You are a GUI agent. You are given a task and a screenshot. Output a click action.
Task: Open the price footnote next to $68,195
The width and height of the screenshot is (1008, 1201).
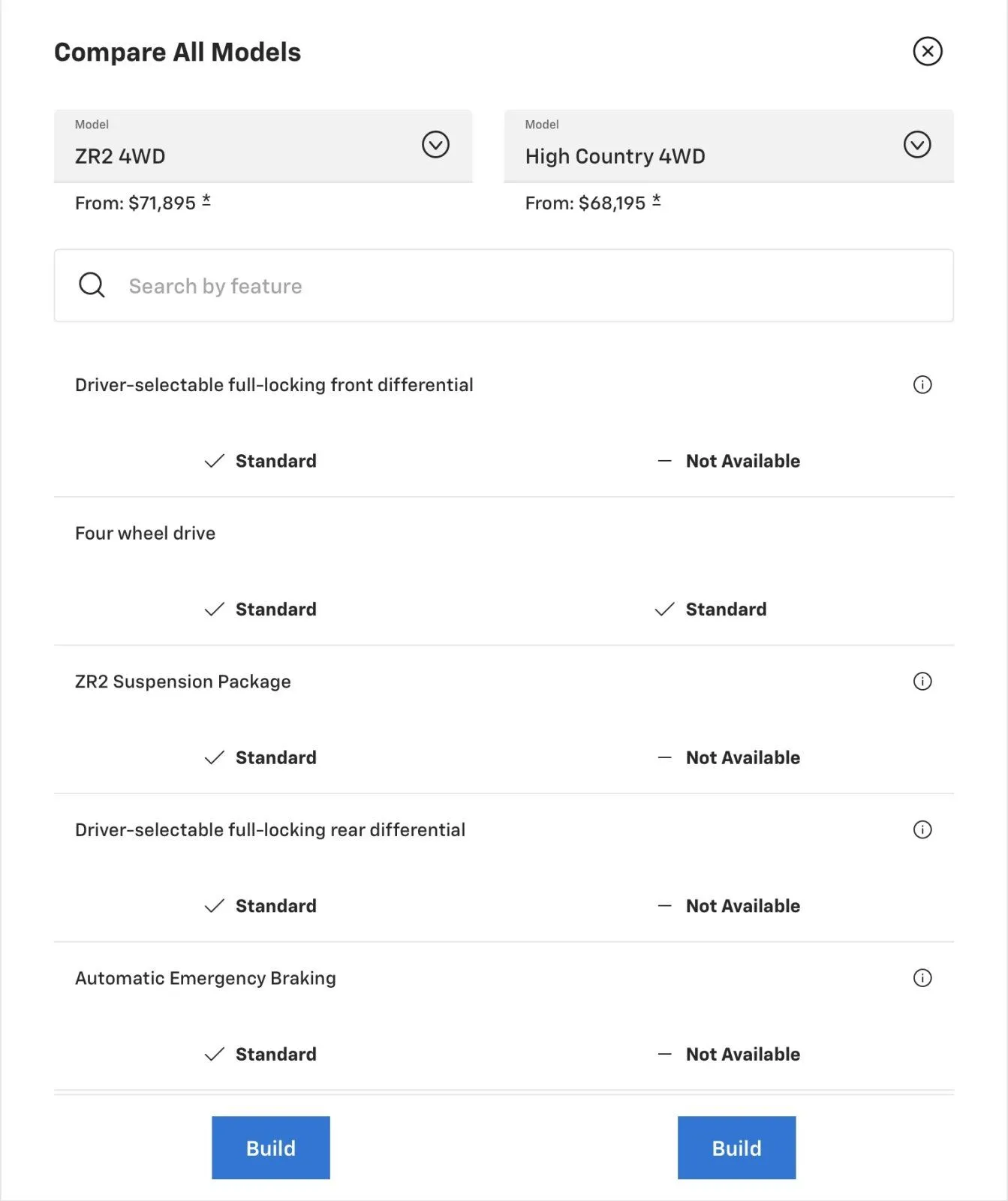point(657,200)
